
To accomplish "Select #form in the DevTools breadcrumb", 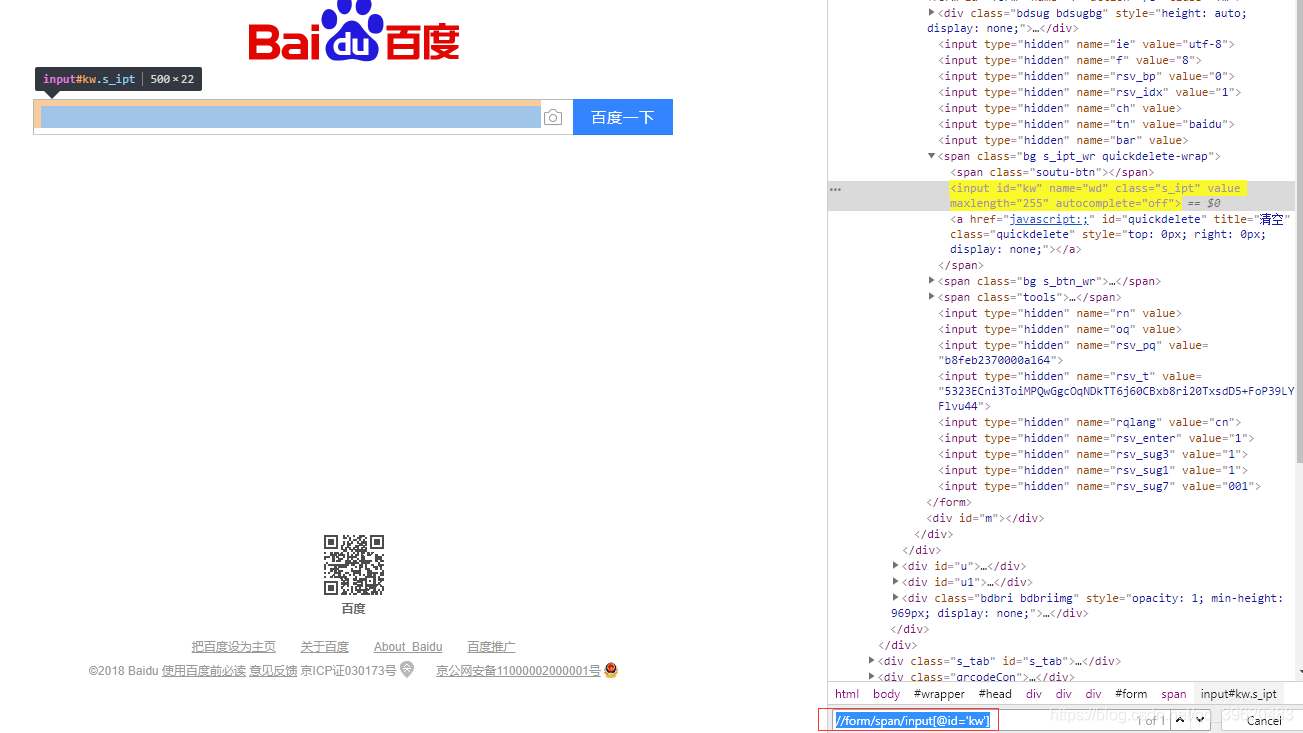I will pyautogui.click(x=1131, y=694).
